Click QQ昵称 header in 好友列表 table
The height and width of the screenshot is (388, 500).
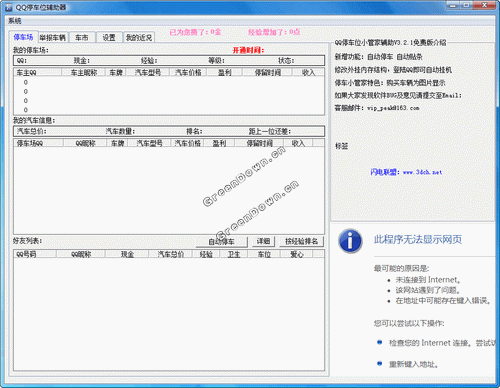(81, 254)
